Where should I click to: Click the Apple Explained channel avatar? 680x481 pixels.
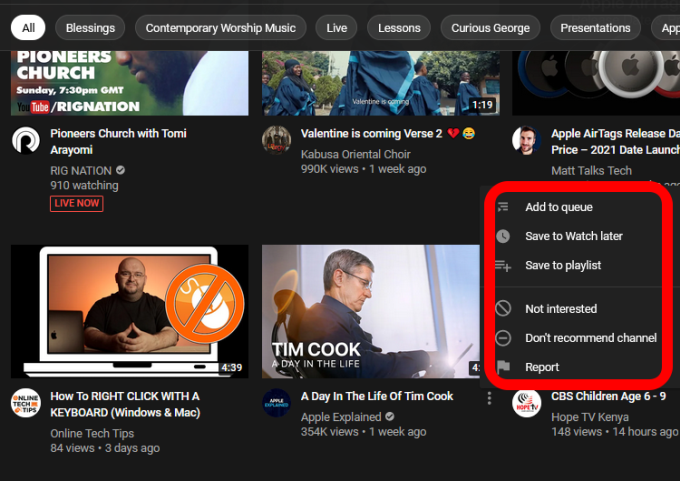point(277,403)
